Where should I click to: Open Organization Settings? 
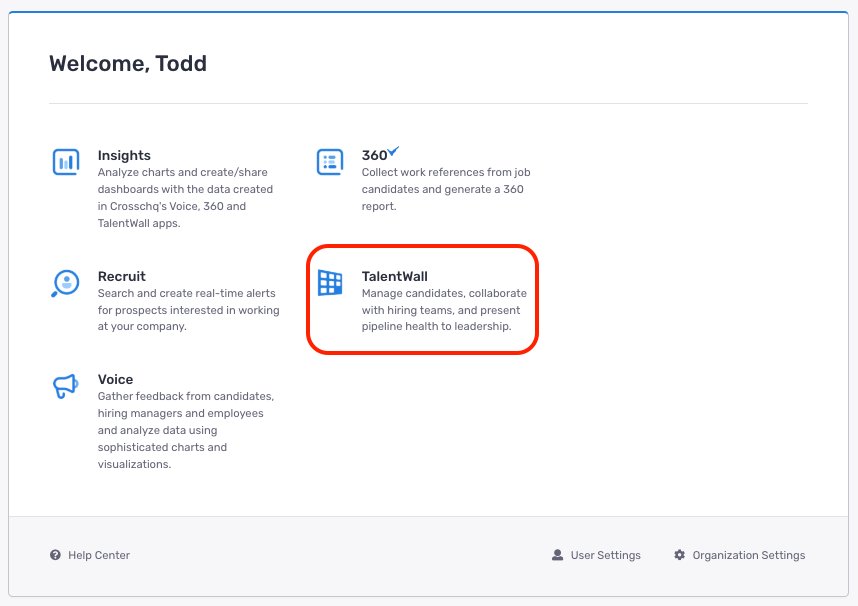point(747,555)
